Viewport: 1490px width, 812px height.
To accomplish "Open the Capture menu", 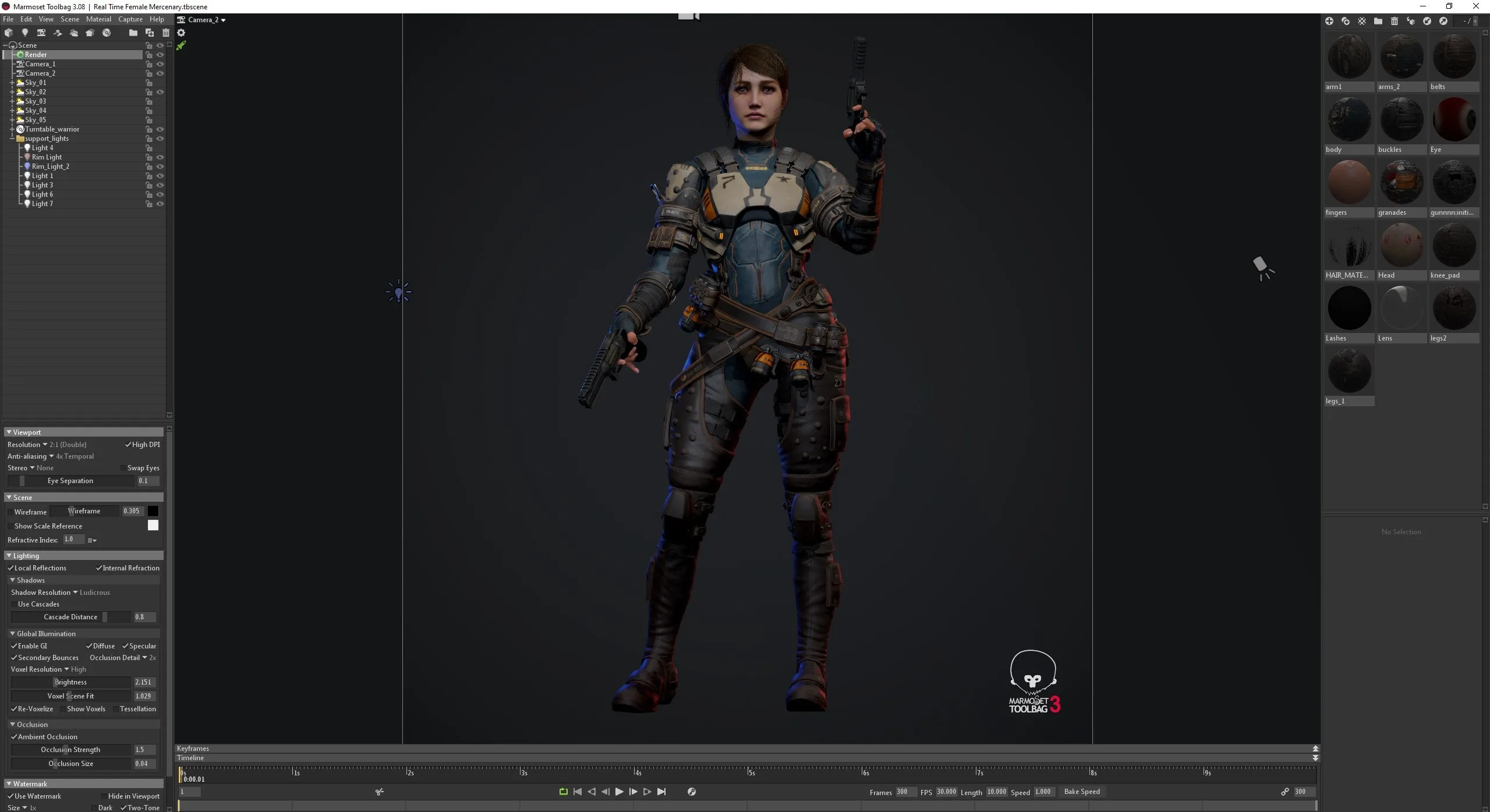I will (x=130, y=19).
